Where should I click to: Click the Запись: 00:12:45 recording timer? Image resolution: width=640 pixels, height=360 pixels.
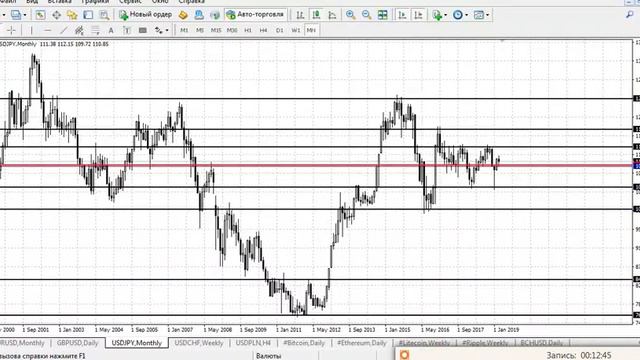579,356
